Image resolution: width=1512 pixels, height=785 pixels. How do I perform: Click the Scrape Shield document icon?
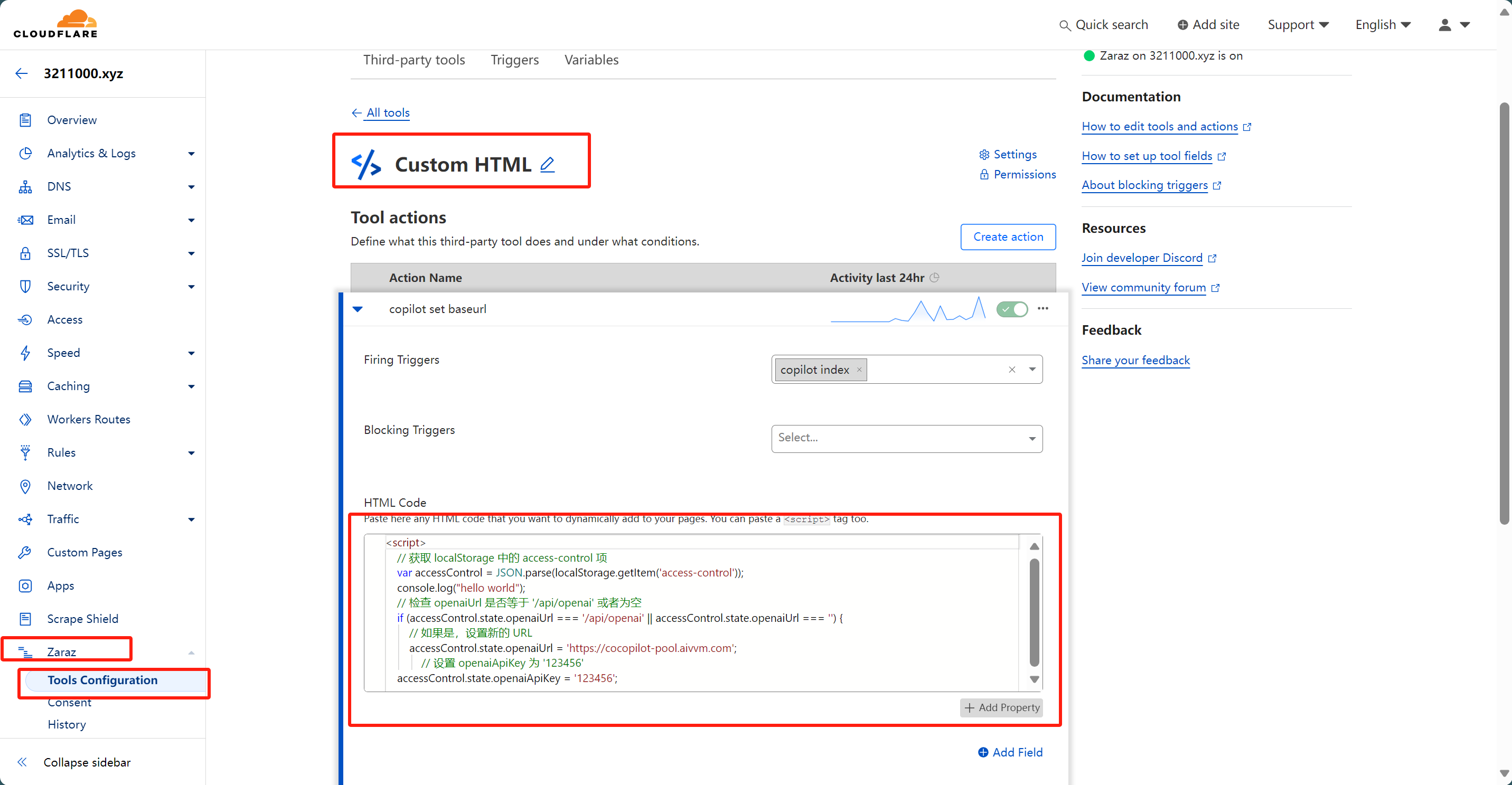coord(25,619)
